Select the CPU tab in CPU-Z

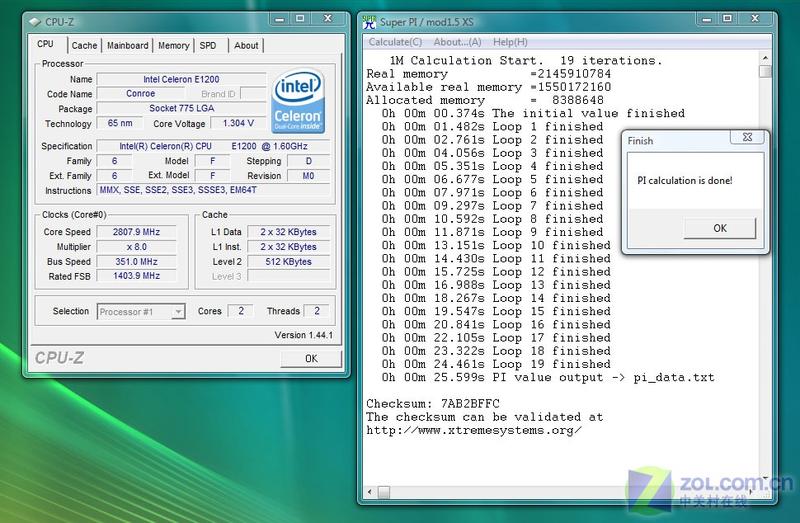click(x=45, y=44)
